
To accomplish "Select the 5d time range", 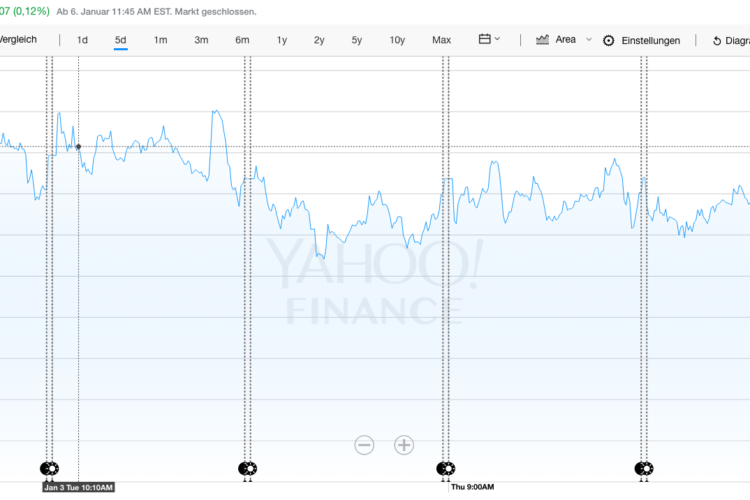I will 120,40.
